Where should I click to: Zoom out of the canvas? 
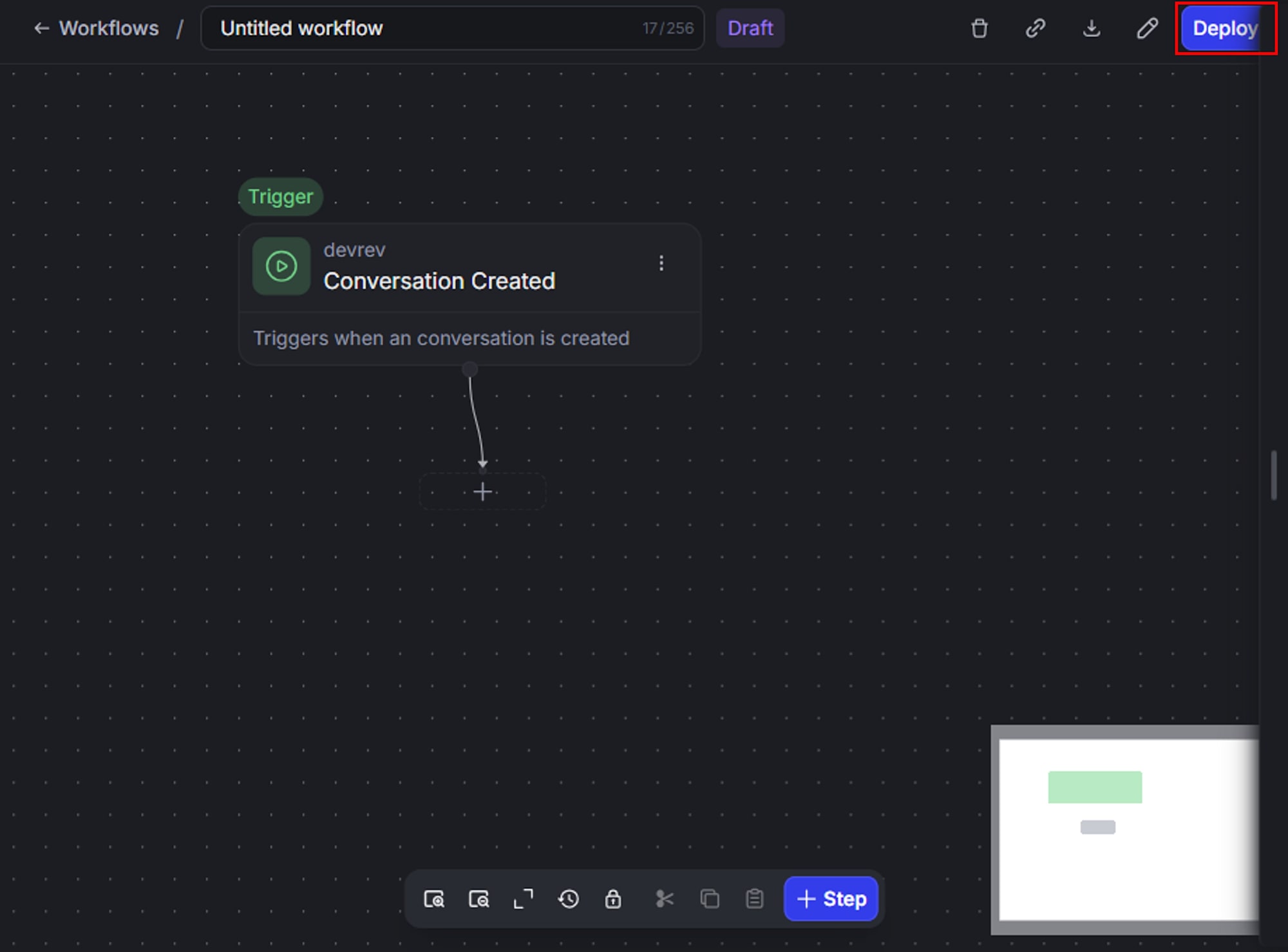pos(478,899)
